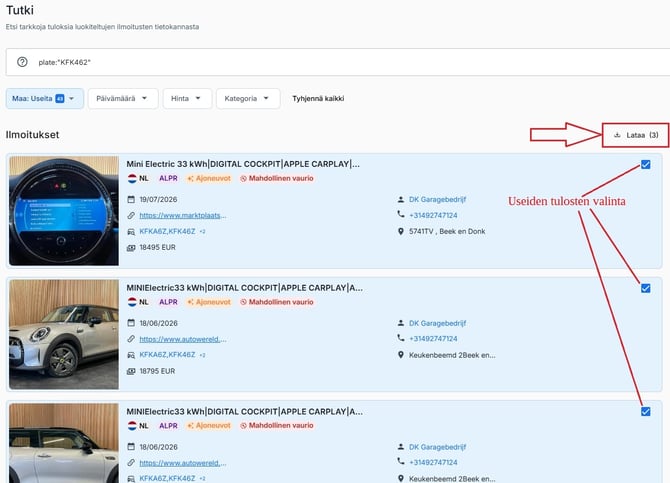The image size is (670, 483).
Task: Click the phone icon in second listing
Action: (x=401, y=338)
